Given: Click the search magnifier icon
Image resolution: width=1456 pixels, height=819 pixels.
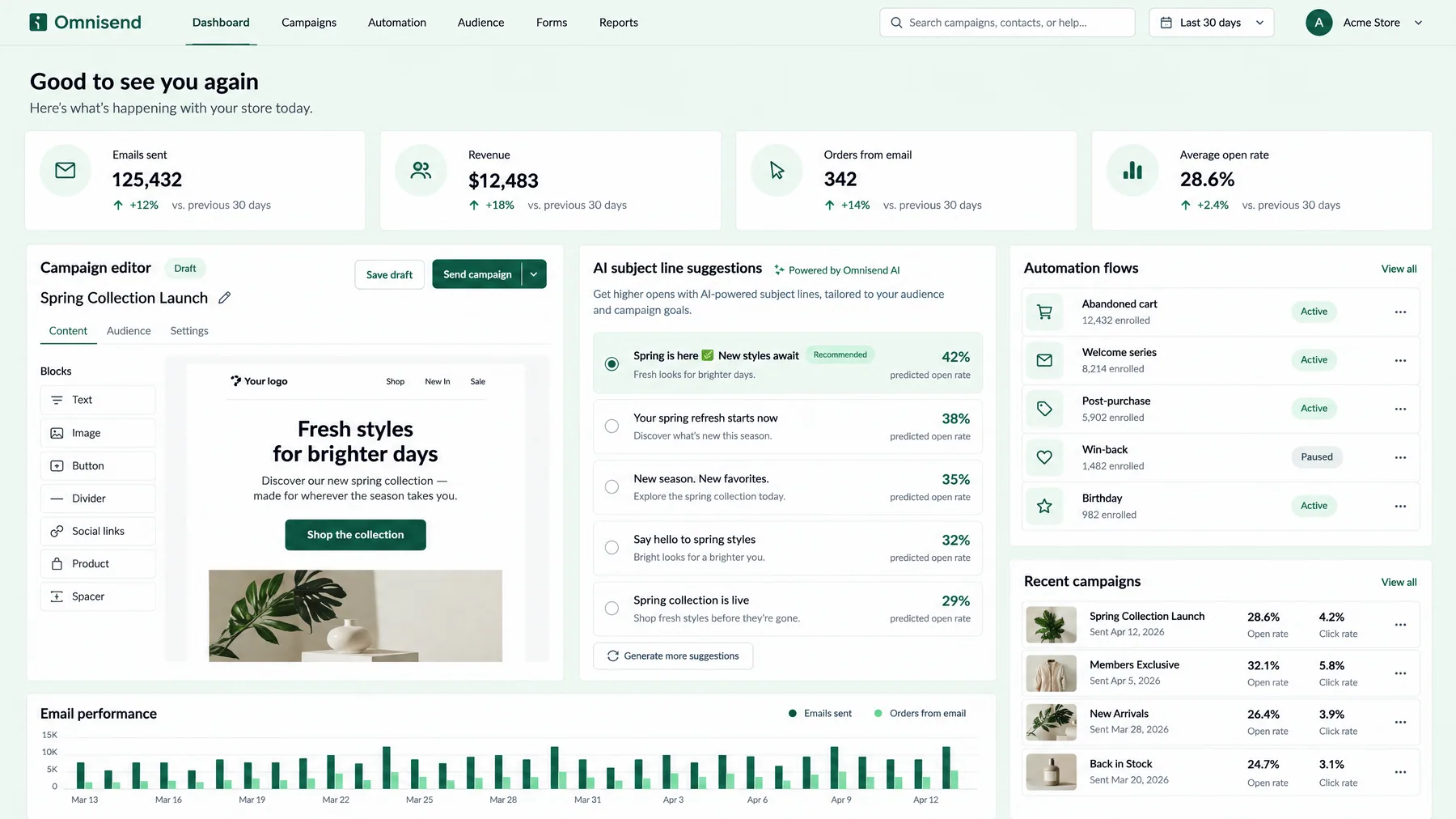Looking at the screenshot, I should (x=896, y=23).
